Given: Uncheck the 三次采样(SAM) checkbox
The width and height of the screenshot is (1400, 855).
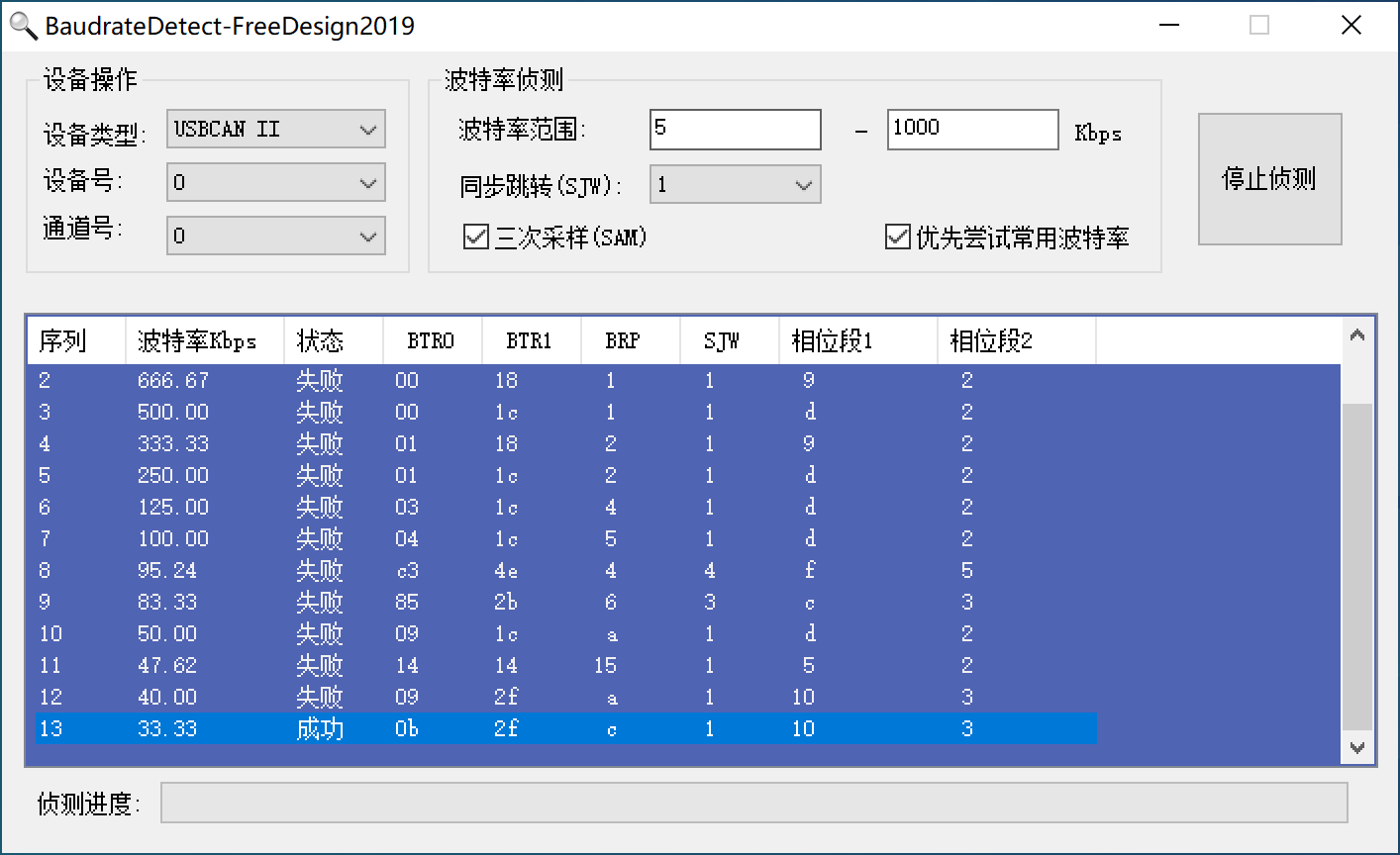Looking at the screenshot, I should pyautogui.click(x=473, y=237).
